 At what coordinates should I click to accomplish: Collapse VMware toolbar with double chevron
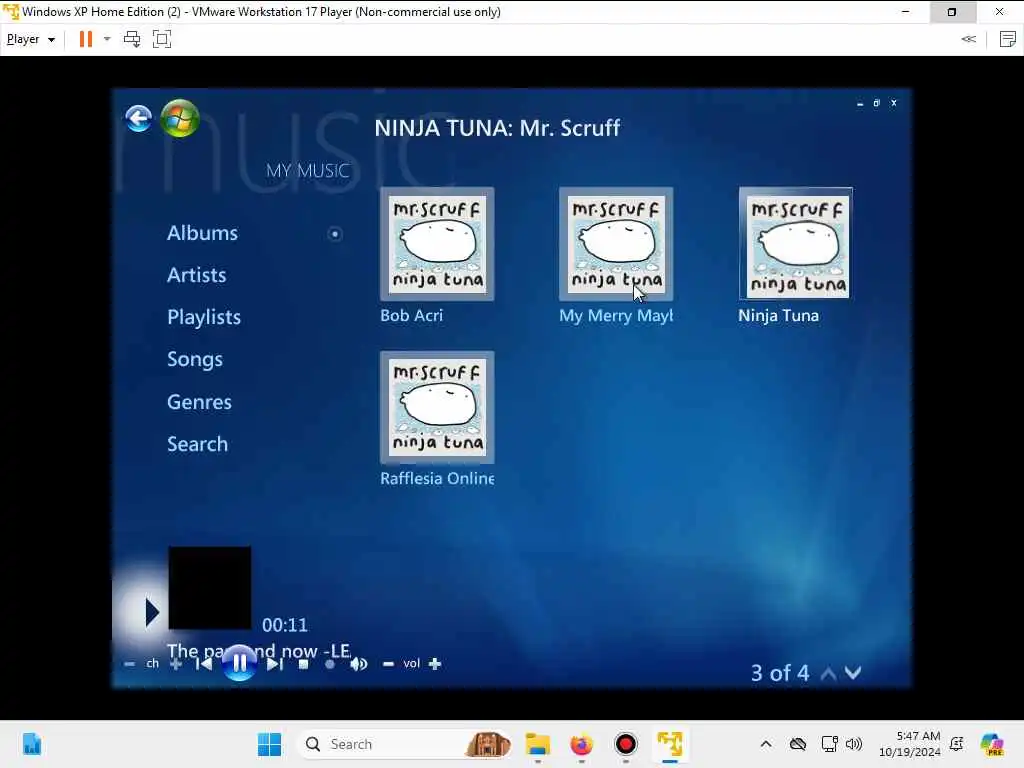pyautogui.click(x=968, y=39)
